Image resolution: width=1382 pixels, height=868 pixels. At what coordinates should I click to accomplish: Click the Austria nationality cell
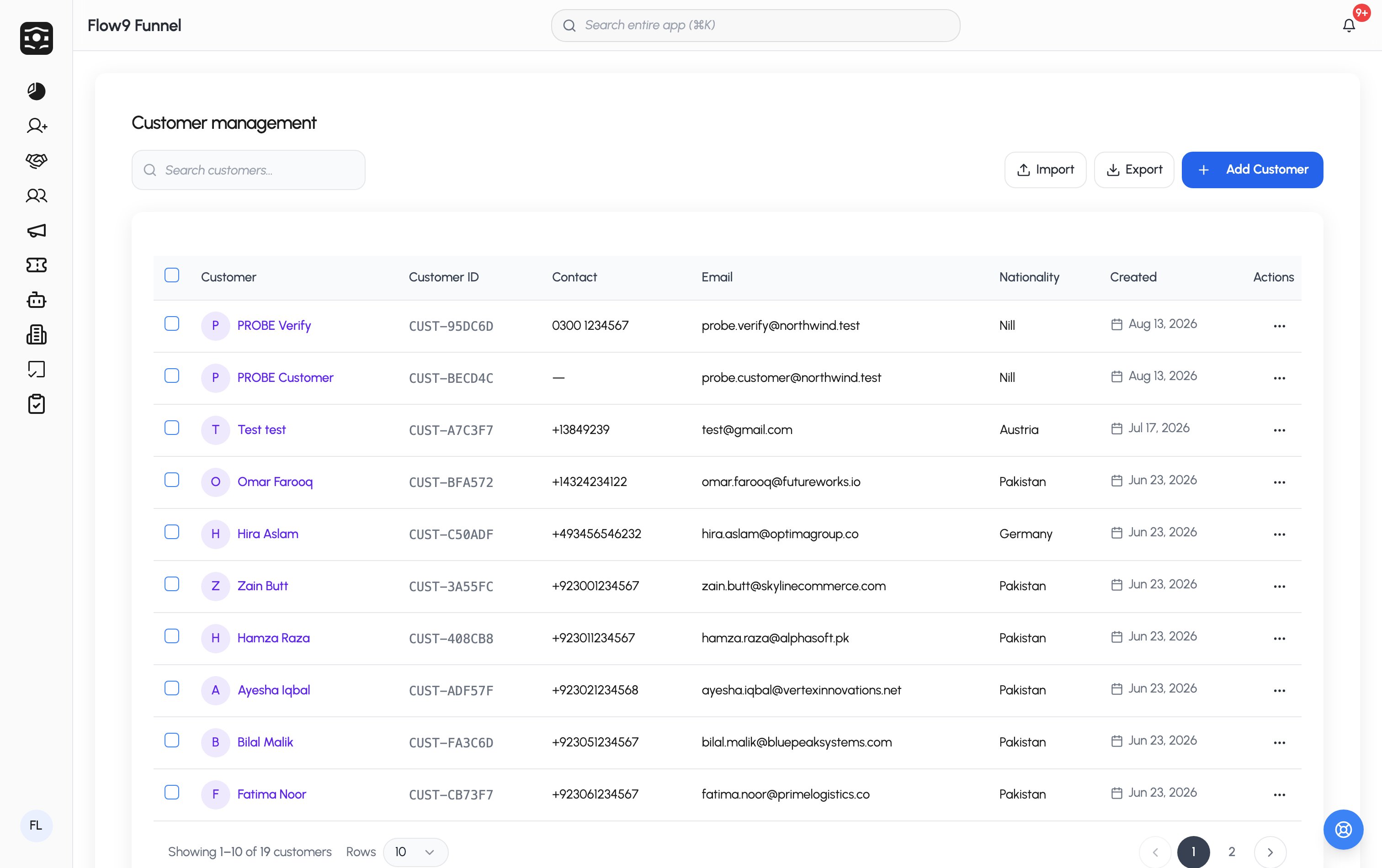1019,430
